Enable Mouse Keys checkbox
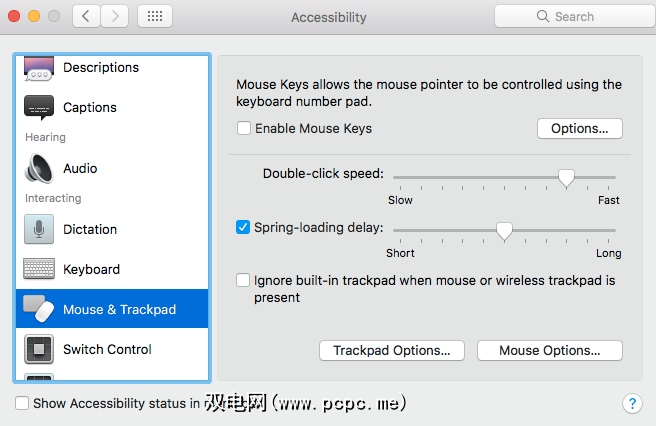Viewport: 656px width, 426px height. [x=243, y=128]
